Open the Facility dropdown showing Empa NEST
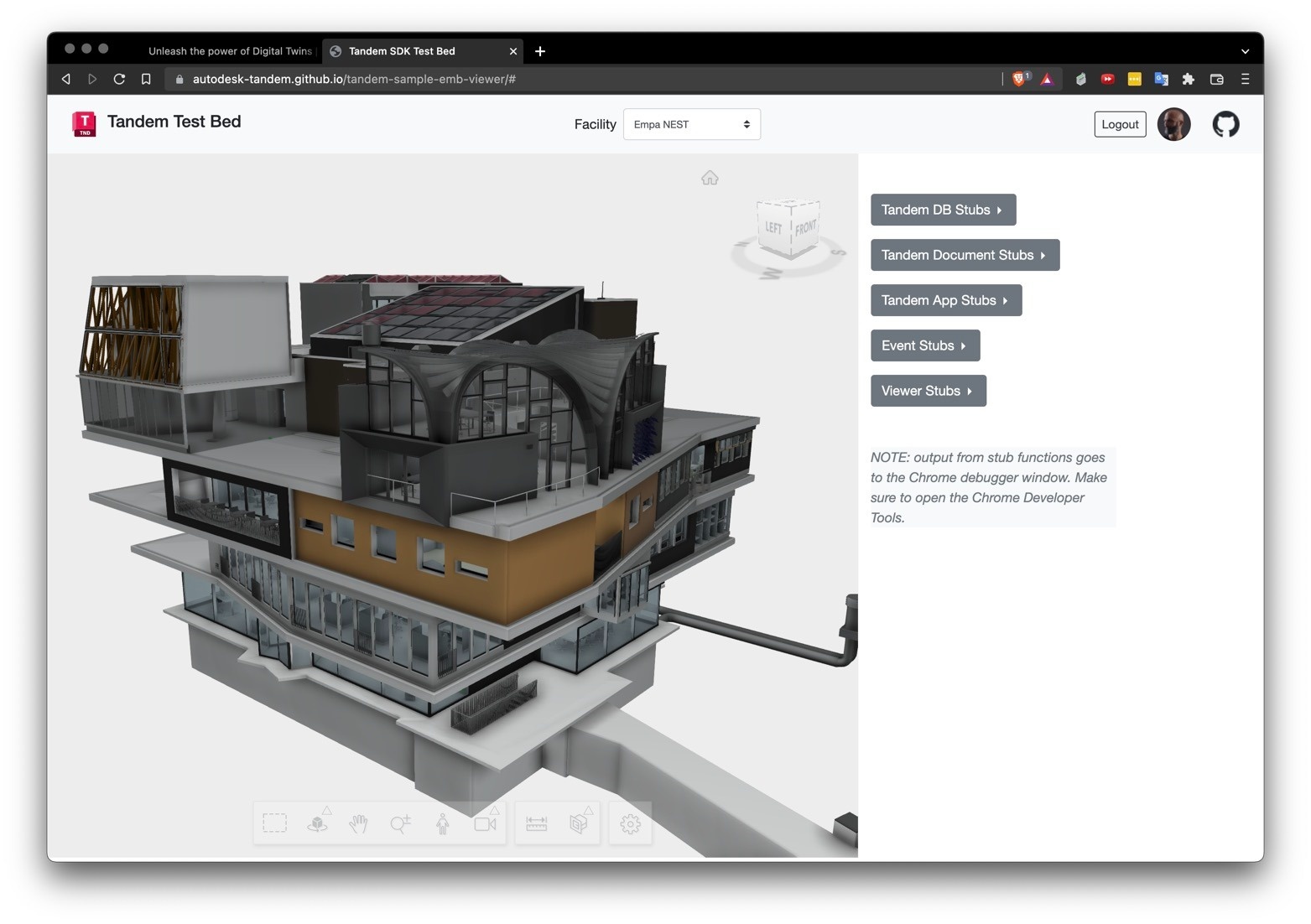Viewport: 1311px width, 924px height. point(691,124)
